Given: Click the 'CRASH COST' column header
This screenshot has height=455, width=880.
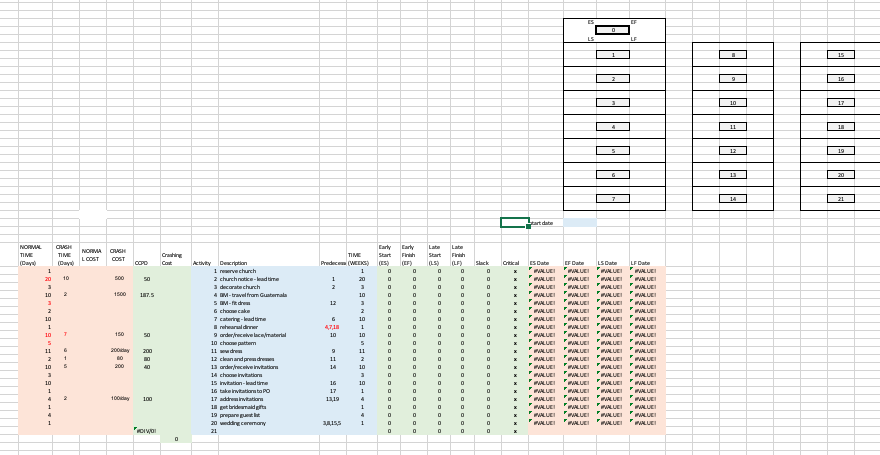Looking at the screenshot, I should [x=120, y=255].
